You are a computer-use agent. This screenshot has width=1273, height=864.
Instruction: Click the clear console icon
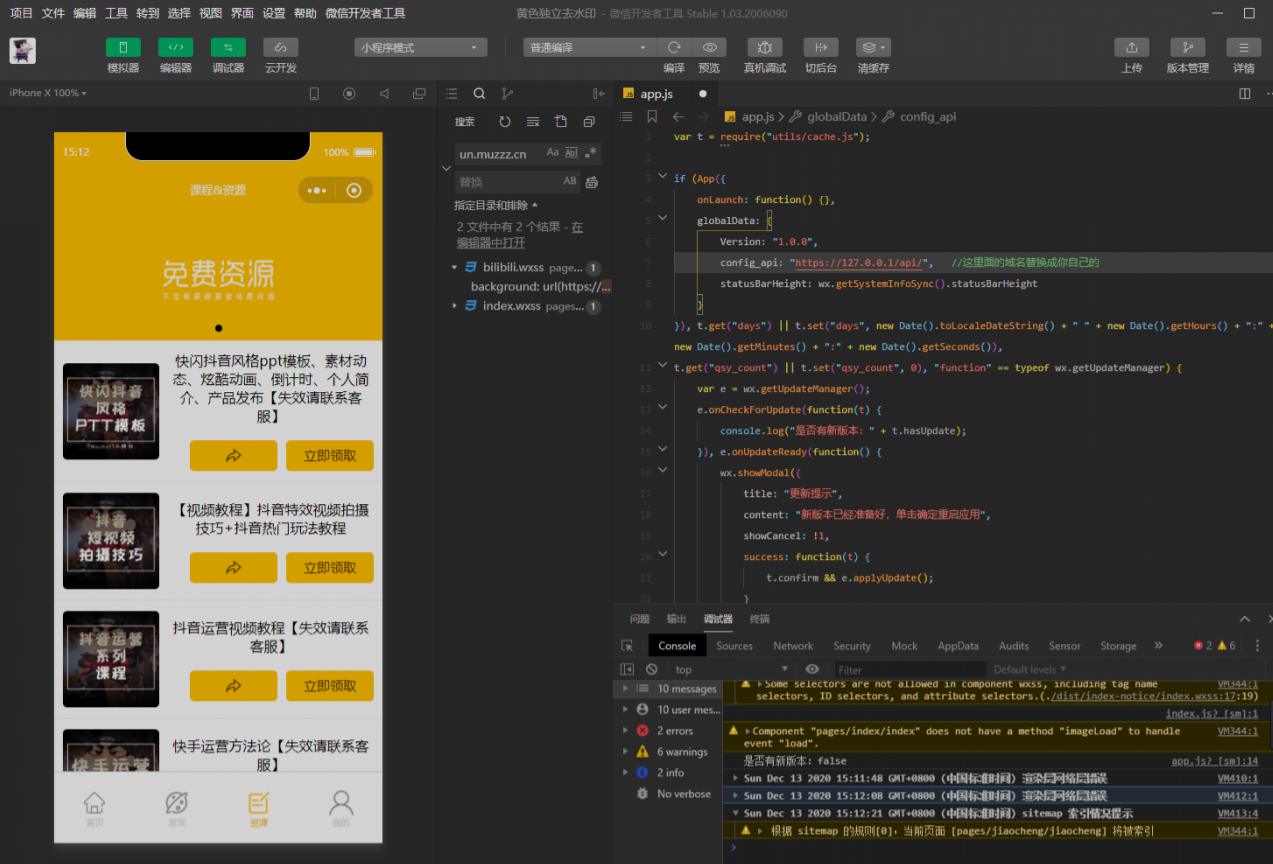pyautogui.click(x=652, y=669)
